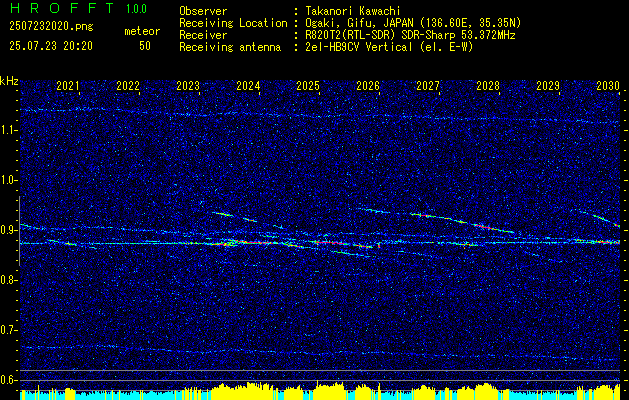
Task: Click the 2030 time marker
Action: coord(608,86)
